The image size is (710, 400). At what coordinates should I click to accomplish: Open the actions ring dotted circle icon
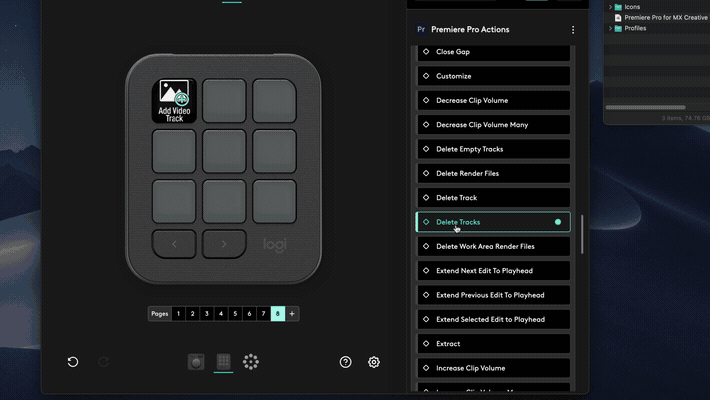point(250,362)
